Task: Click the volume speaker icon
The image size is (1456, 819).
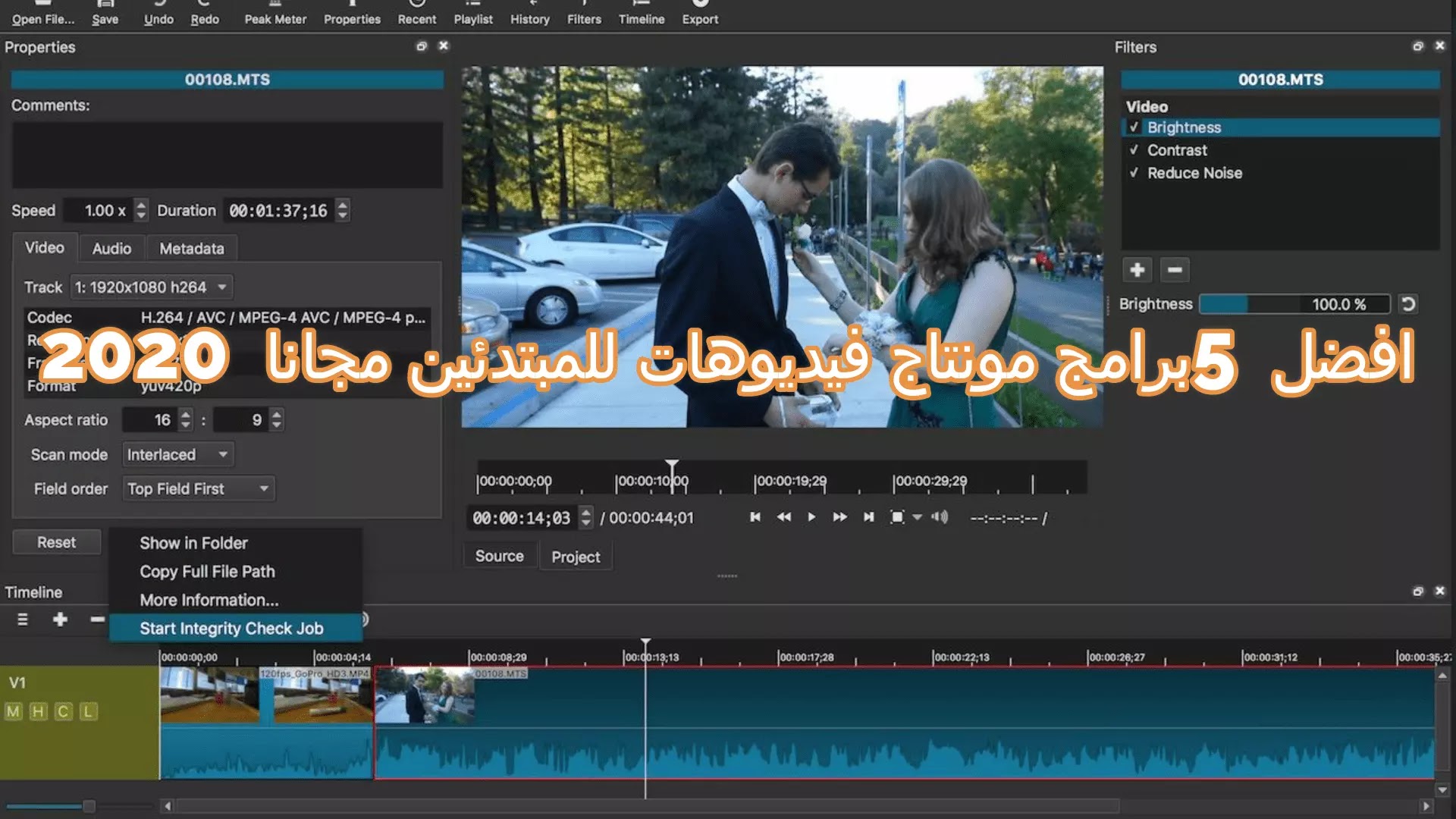Action: [x=940, y=517]
